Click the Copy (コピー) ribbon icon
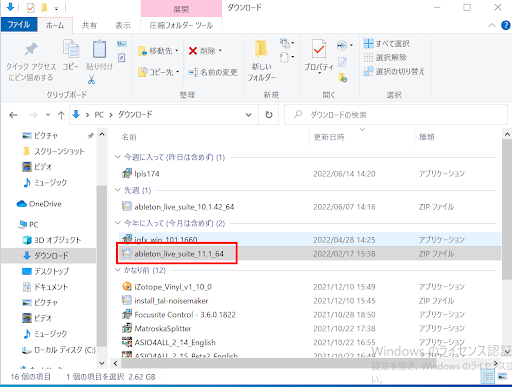Image resolution: width=512 pixels, height=387 pixels. [x=71, y=55]
